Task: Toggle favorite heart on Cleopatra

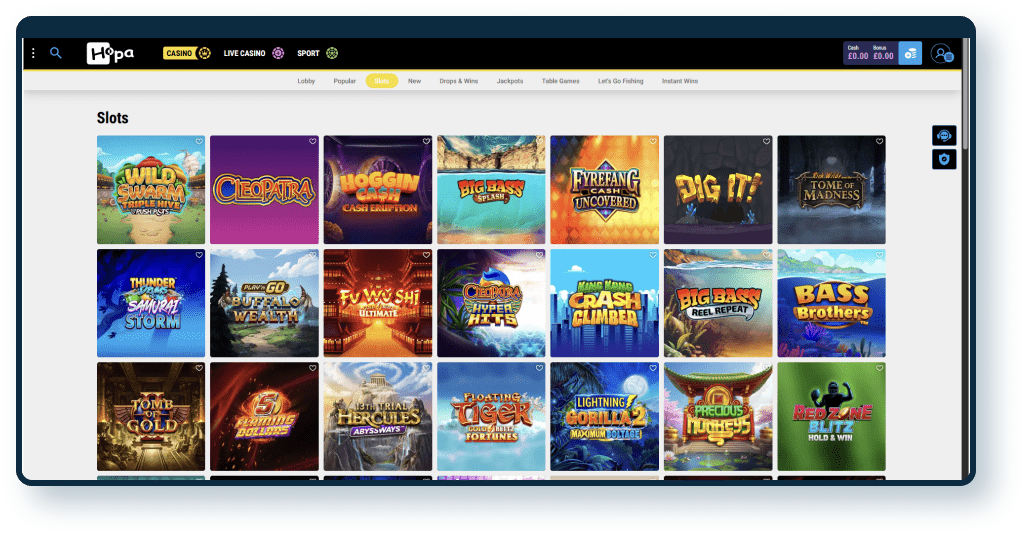Action: [x=313, y=142]
